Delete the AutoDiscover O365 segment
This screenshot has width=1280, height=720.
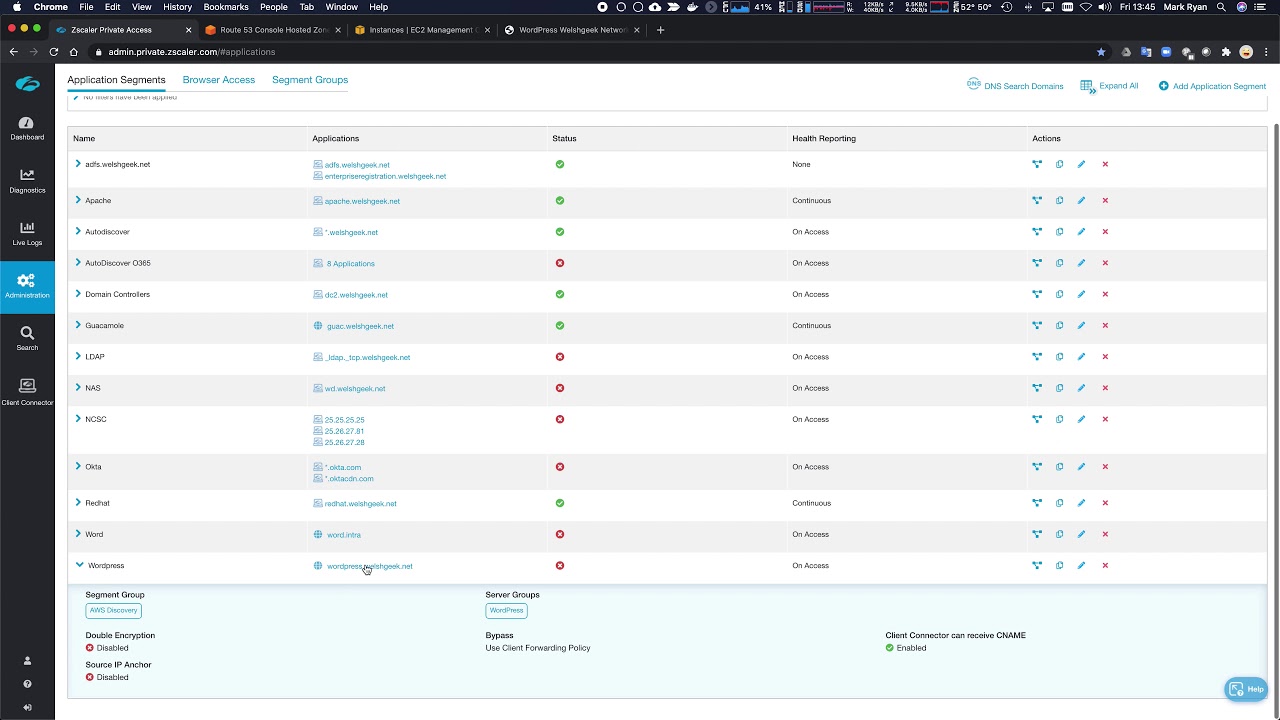point(1105,263)
